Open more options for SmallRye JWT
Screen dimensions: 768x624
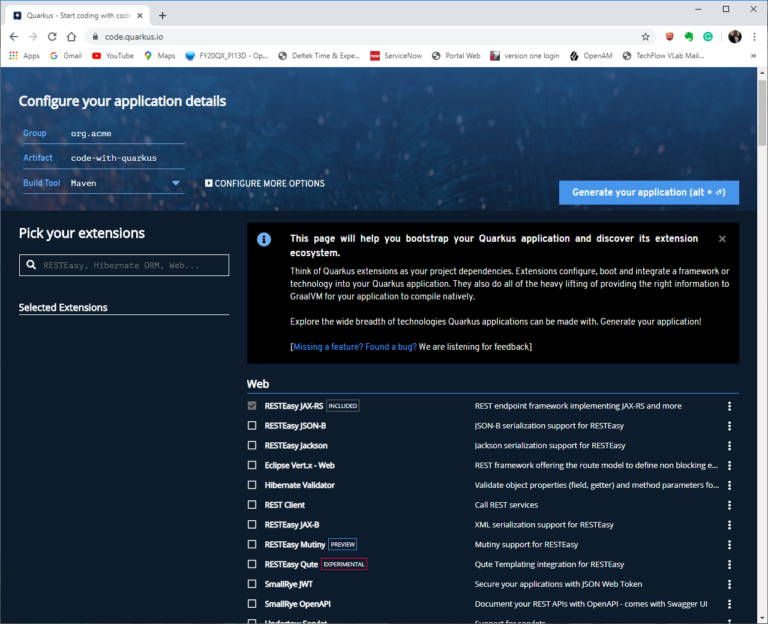coord(729,584)
